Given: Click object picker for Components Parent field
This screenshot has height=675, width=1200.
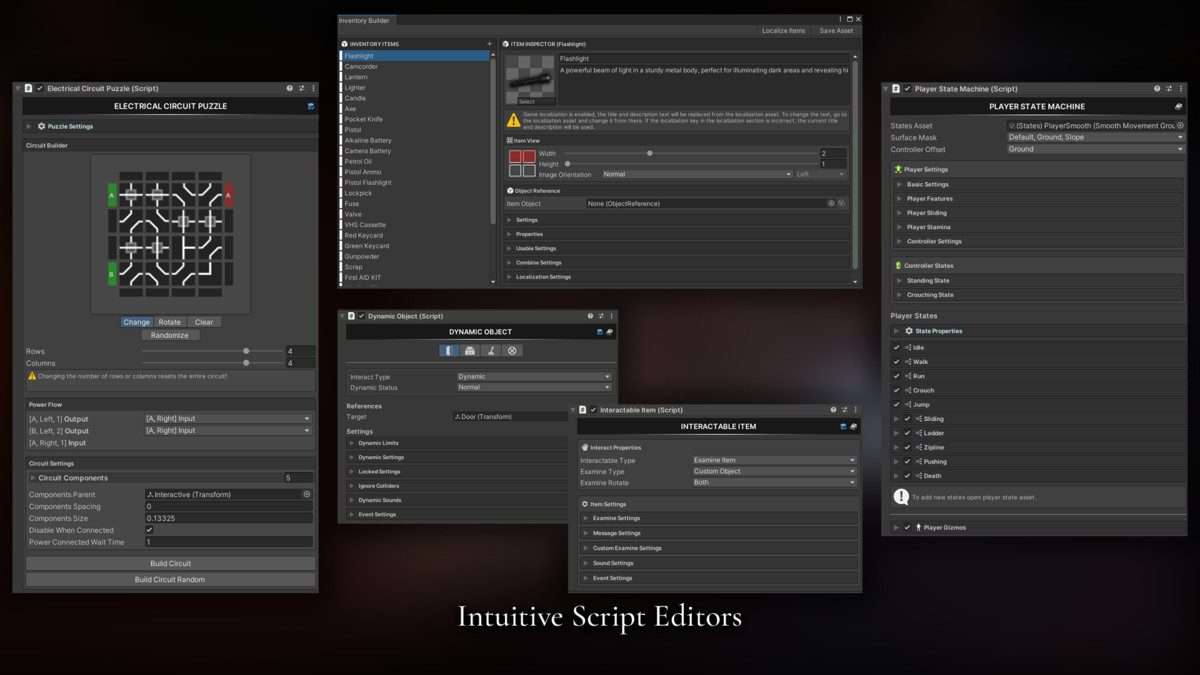Looking at the screenshot, I should point(306,494).
